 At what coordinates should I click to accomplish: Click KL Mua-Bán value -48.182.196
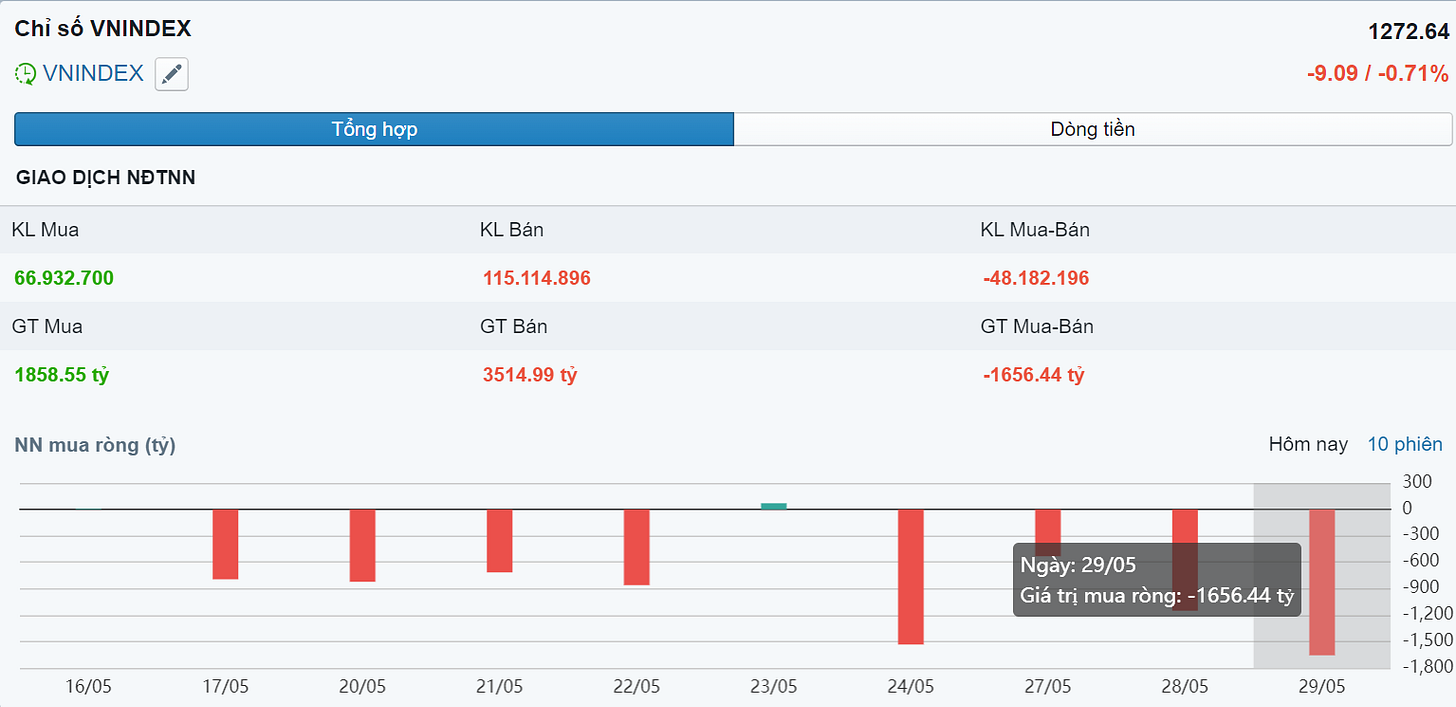coord(1036,278)
